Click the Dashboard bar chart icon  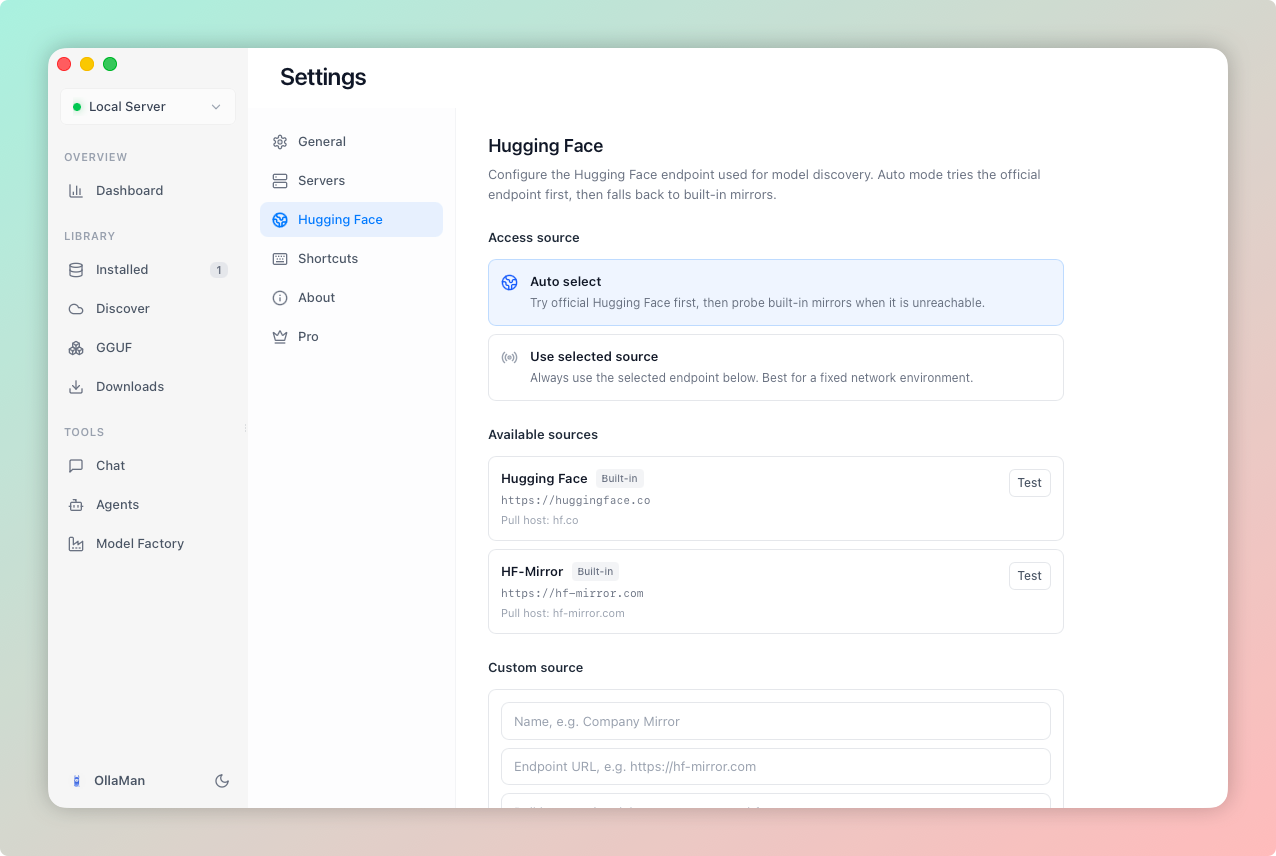pos(76,191)
